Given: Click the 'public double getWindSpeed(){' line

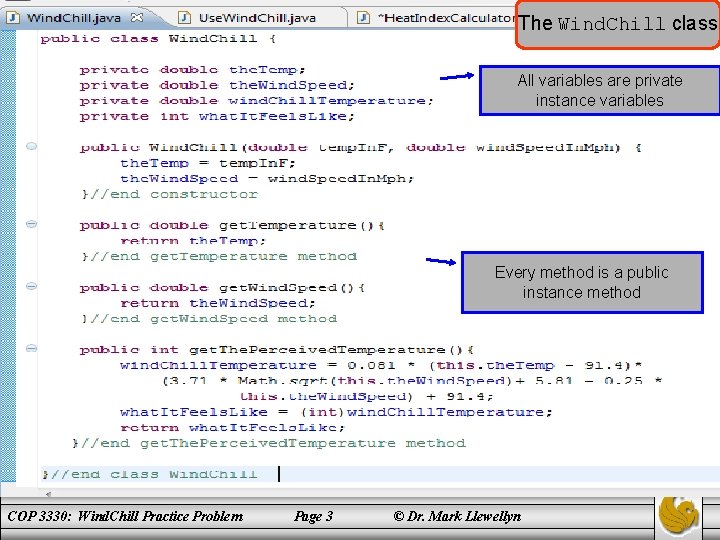Looking at the screenshot, I should coord(222,288).
